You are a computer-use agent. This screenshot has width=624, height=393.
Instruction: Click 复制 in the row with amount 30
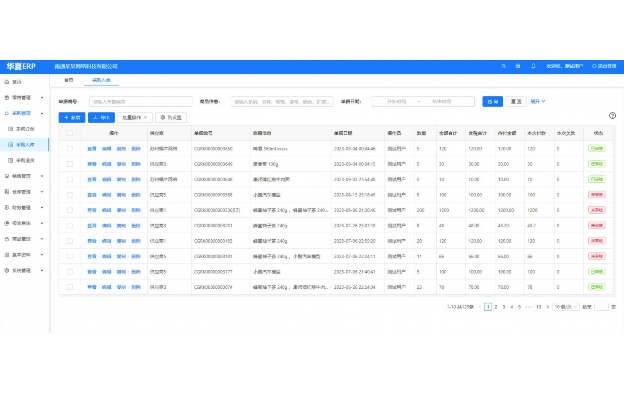(x=121, y=164)
